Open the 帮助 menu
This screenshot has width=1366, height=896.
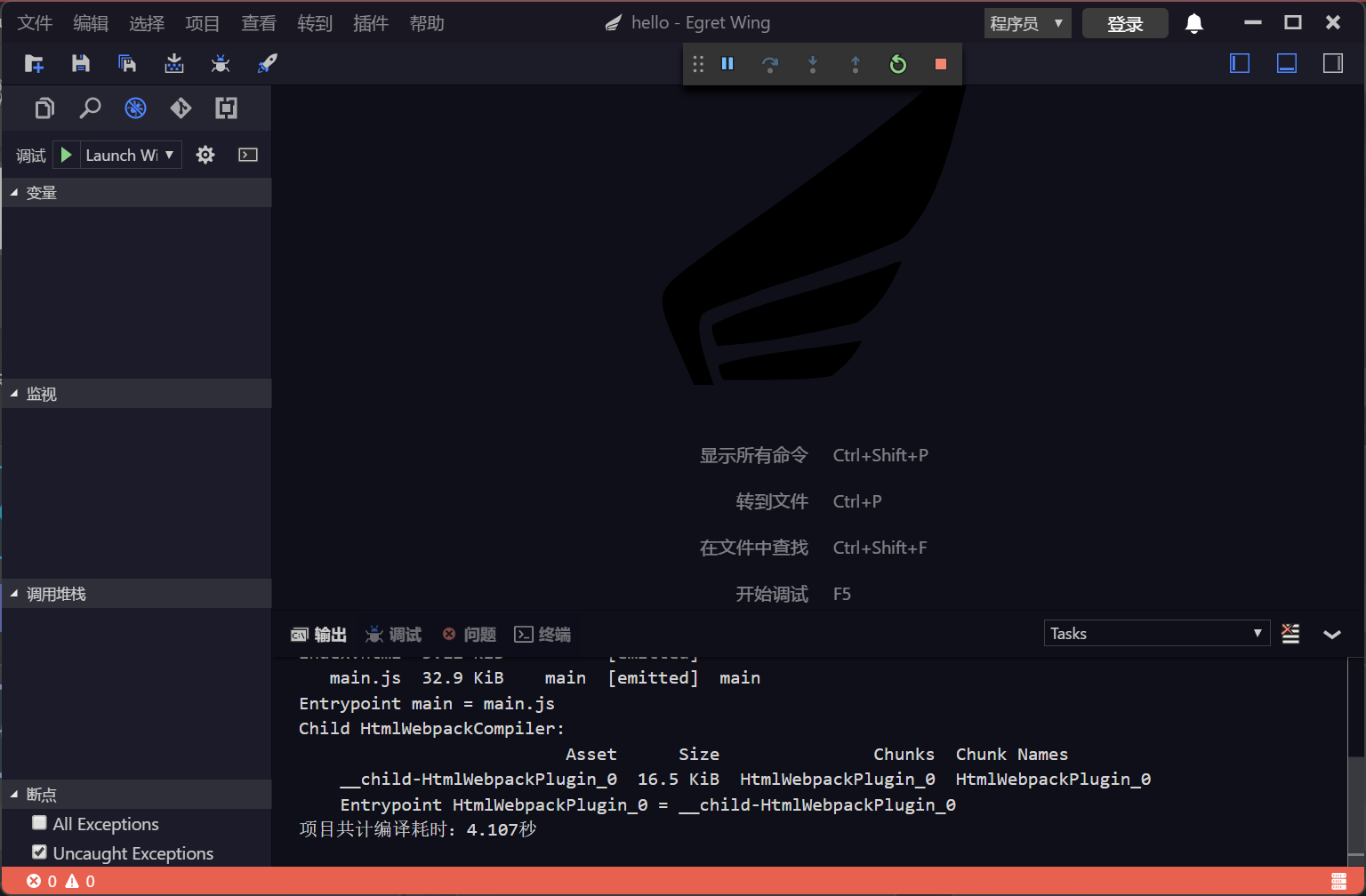[427, 23]
